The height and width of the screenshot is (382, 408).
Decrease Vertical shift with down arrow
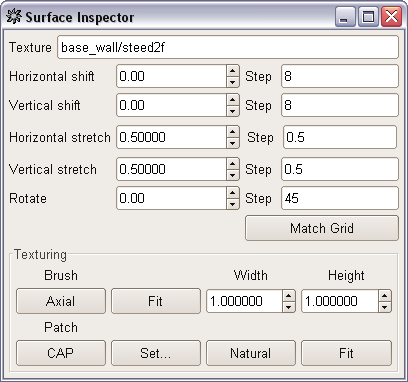233,111
